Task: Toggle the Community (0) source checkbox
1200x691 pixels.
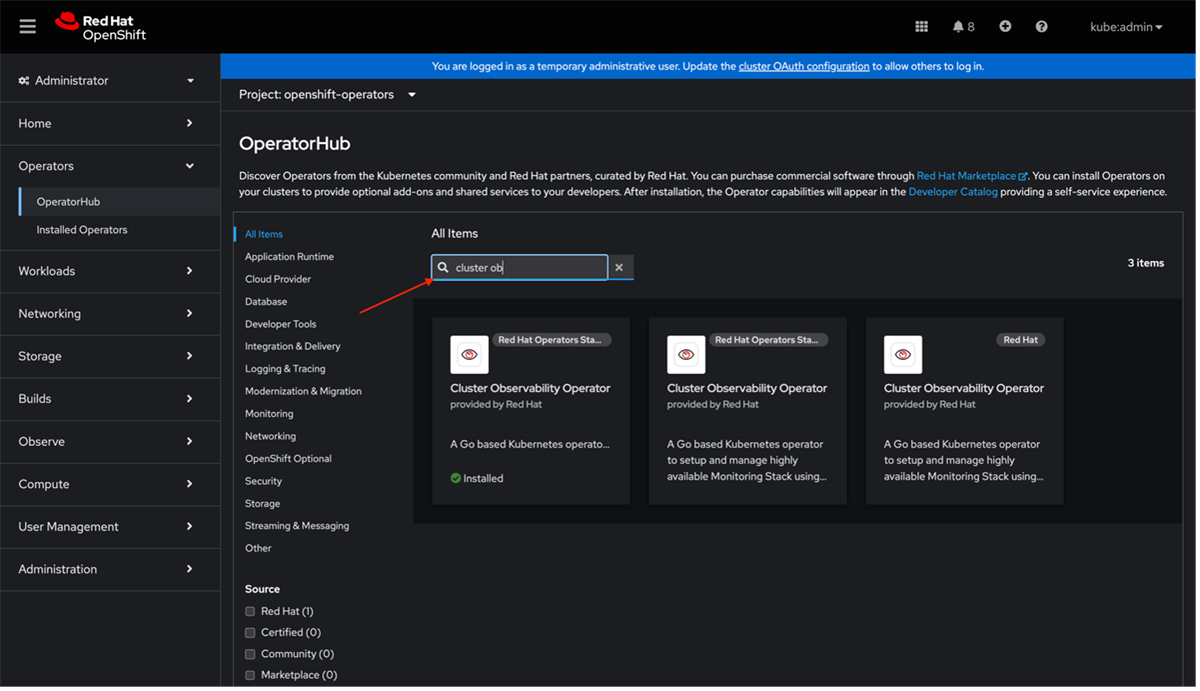Action: [x=250, y=653]
